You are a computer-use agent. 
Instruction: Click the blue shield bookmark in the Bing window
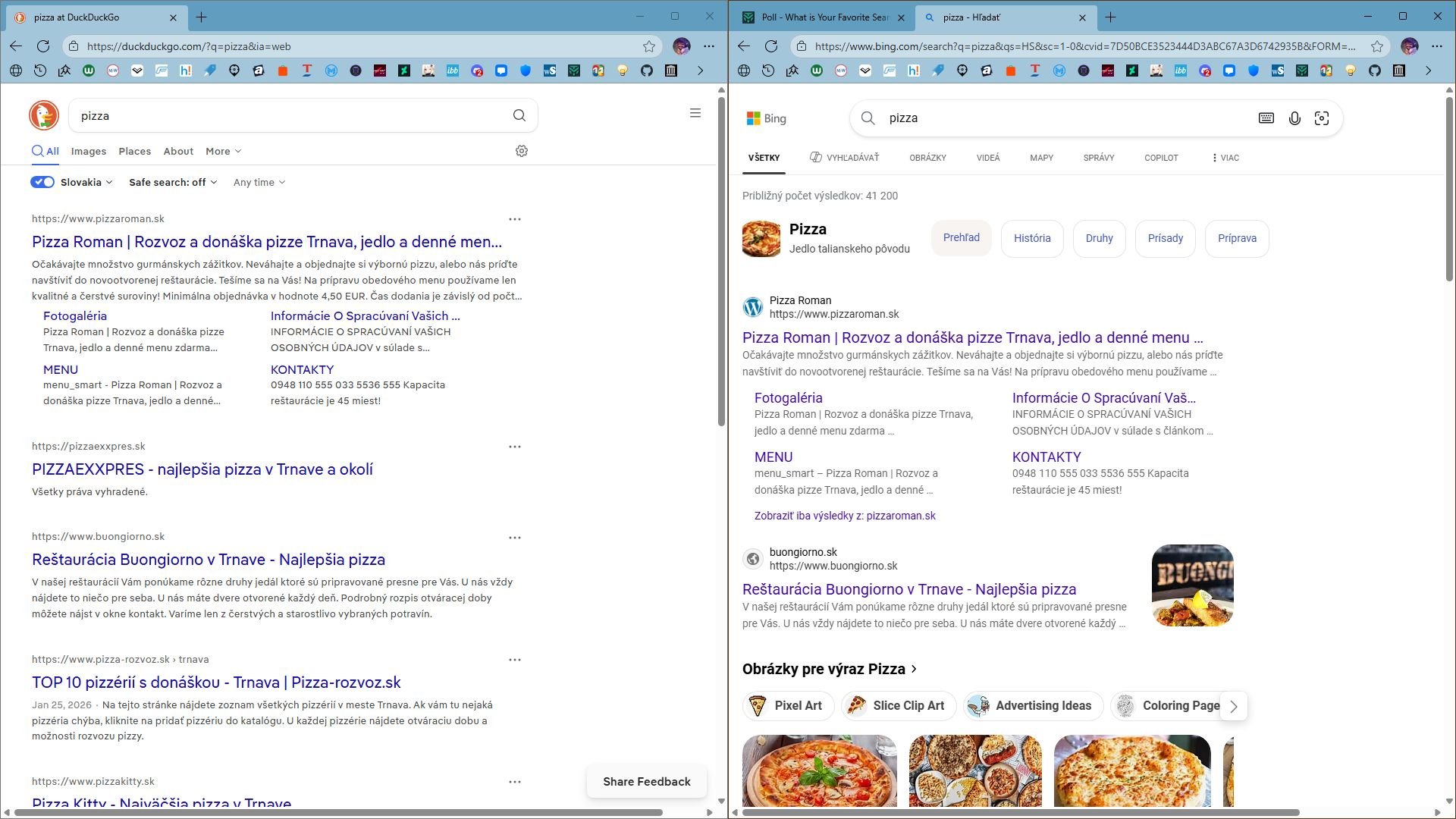[1254, 71]
